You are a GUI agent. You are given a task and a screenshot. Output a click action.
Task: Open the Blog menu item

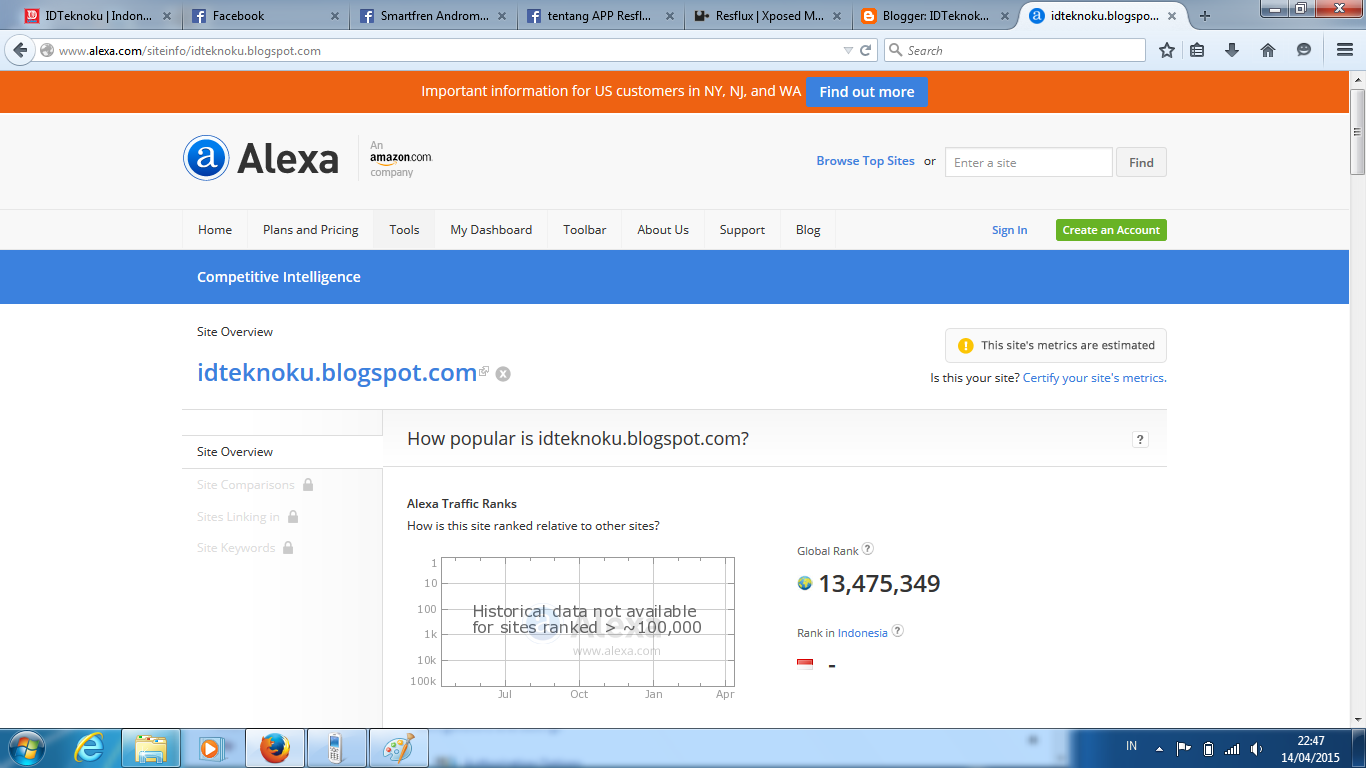tap(808, 230)
